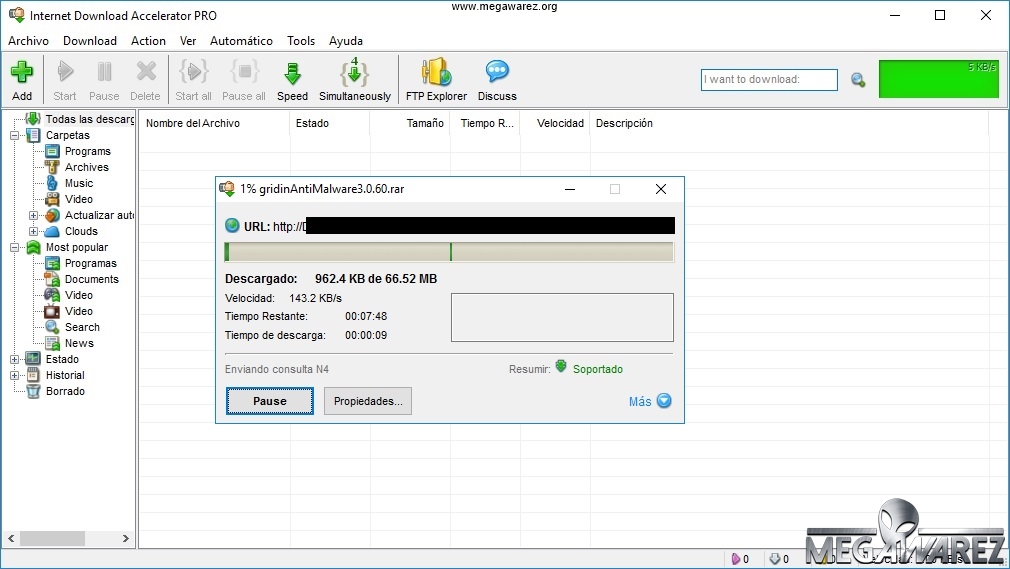Click the purple uploads status icon
This screenshot has height=569, width=1010.
point(736,559)
